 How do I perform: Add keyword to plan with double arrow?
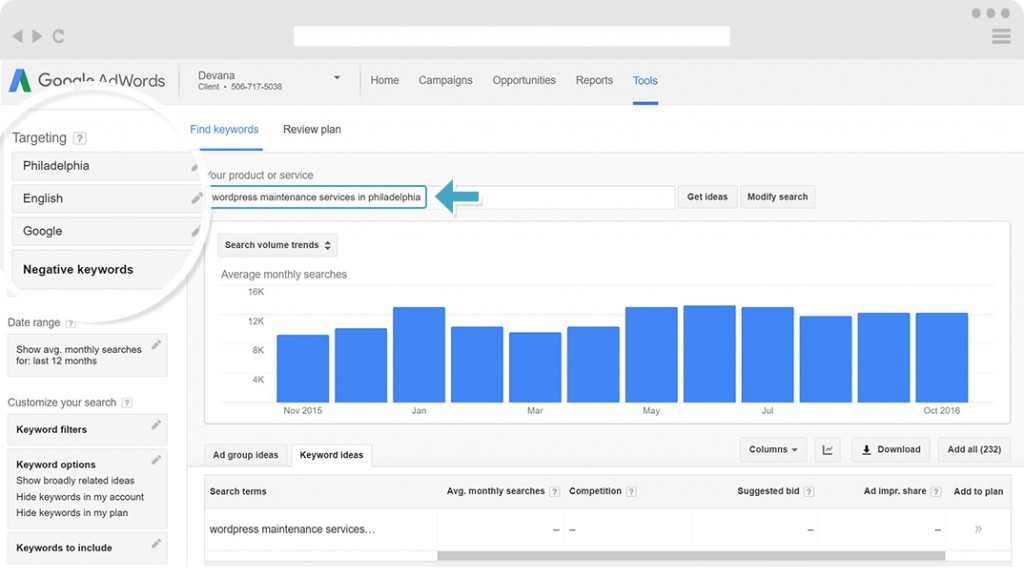tap(977, 529)
